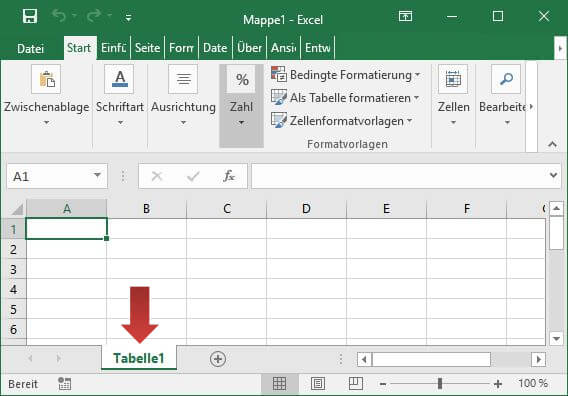The image size is (568, 396).
Task: Click the previous sheet navigation arrow
Action: click(30, 359)
